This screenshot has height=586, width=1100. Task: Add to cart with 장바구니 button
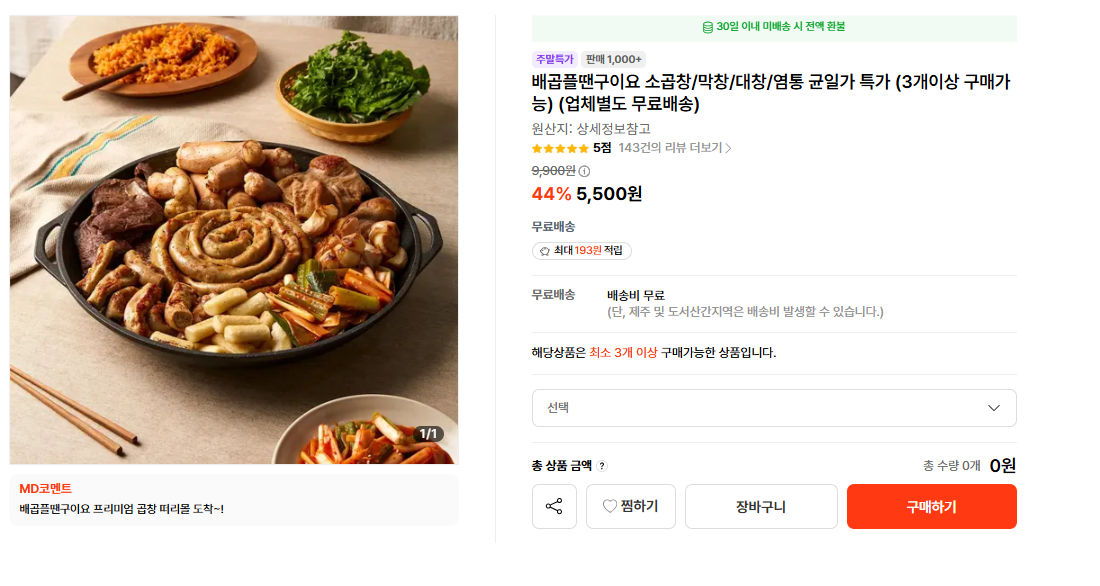[761, 506]
